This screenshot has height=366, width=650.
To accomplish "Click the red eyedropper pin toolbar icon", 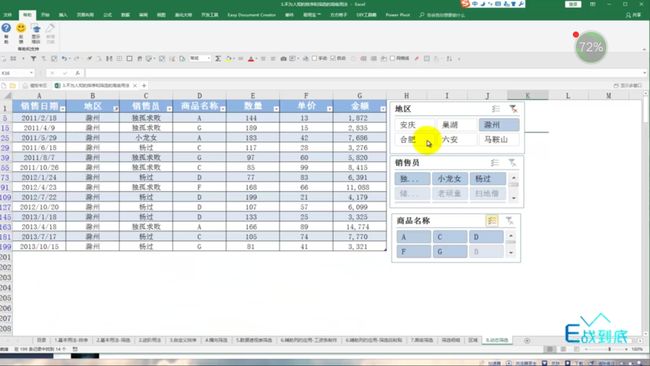I will coord(417,59).
